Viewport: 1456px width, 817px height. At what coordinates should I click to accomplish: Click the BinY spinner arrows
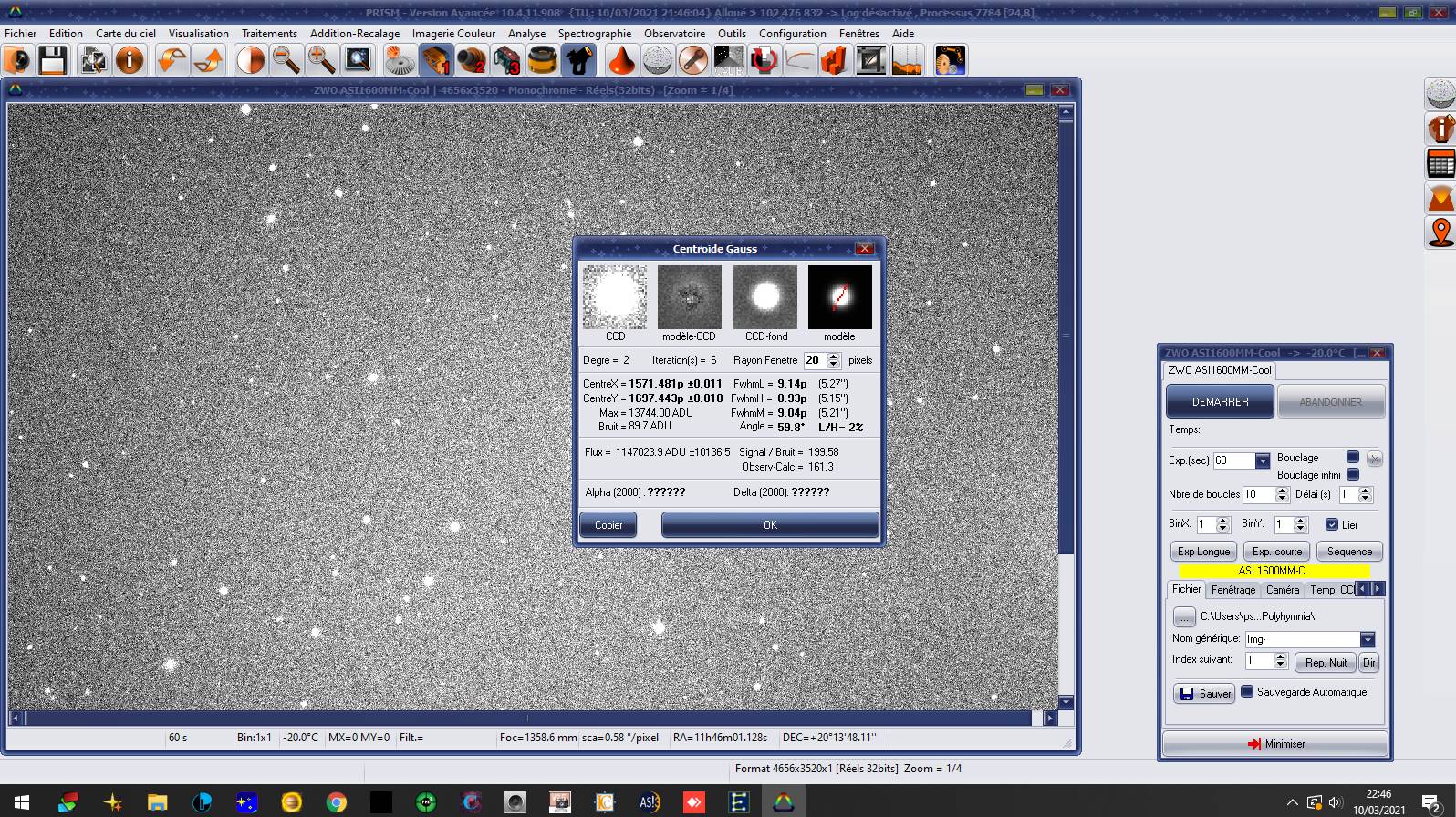coord(1301,524)
